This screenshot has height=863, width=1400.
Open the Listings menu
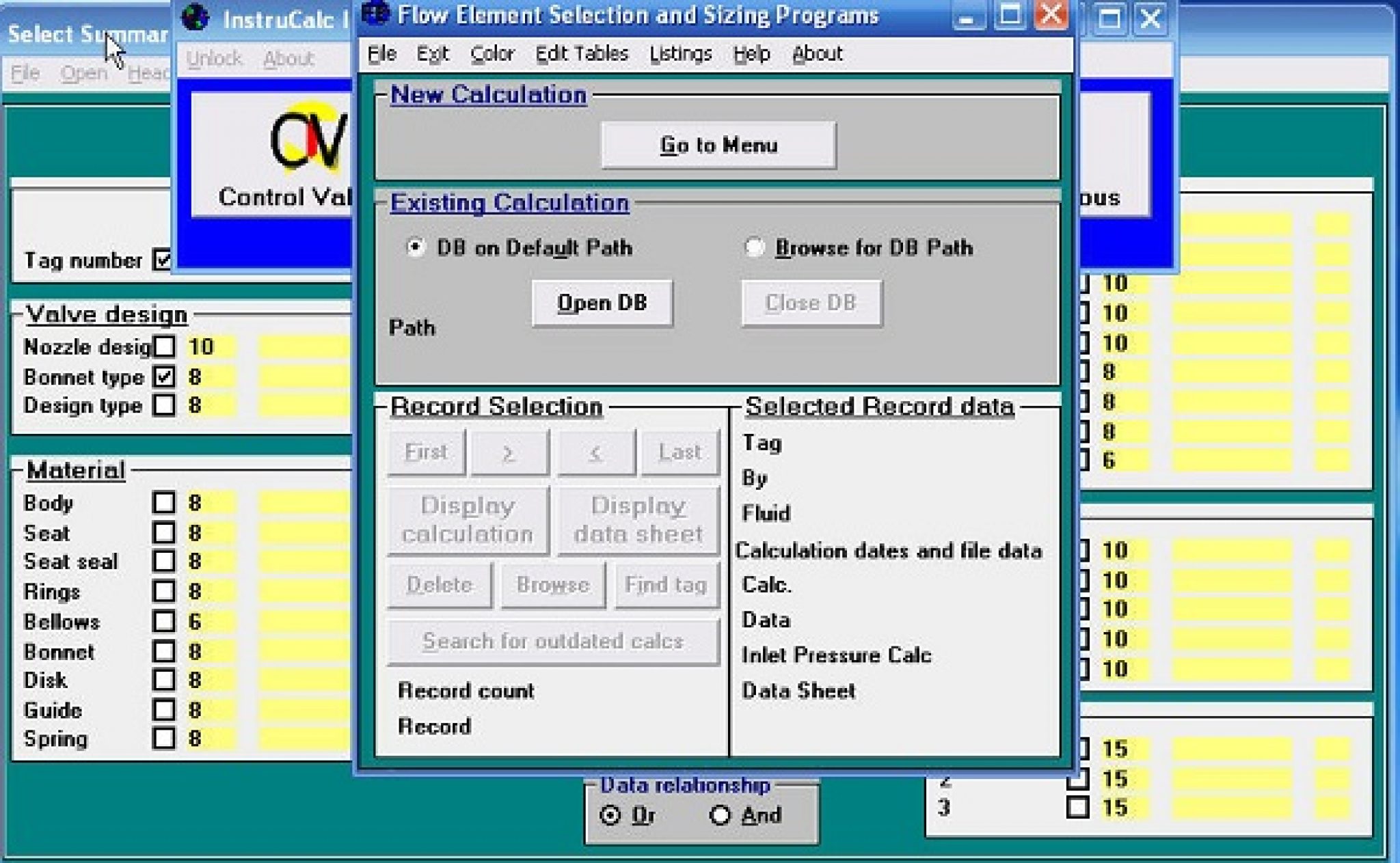[681, 53]
